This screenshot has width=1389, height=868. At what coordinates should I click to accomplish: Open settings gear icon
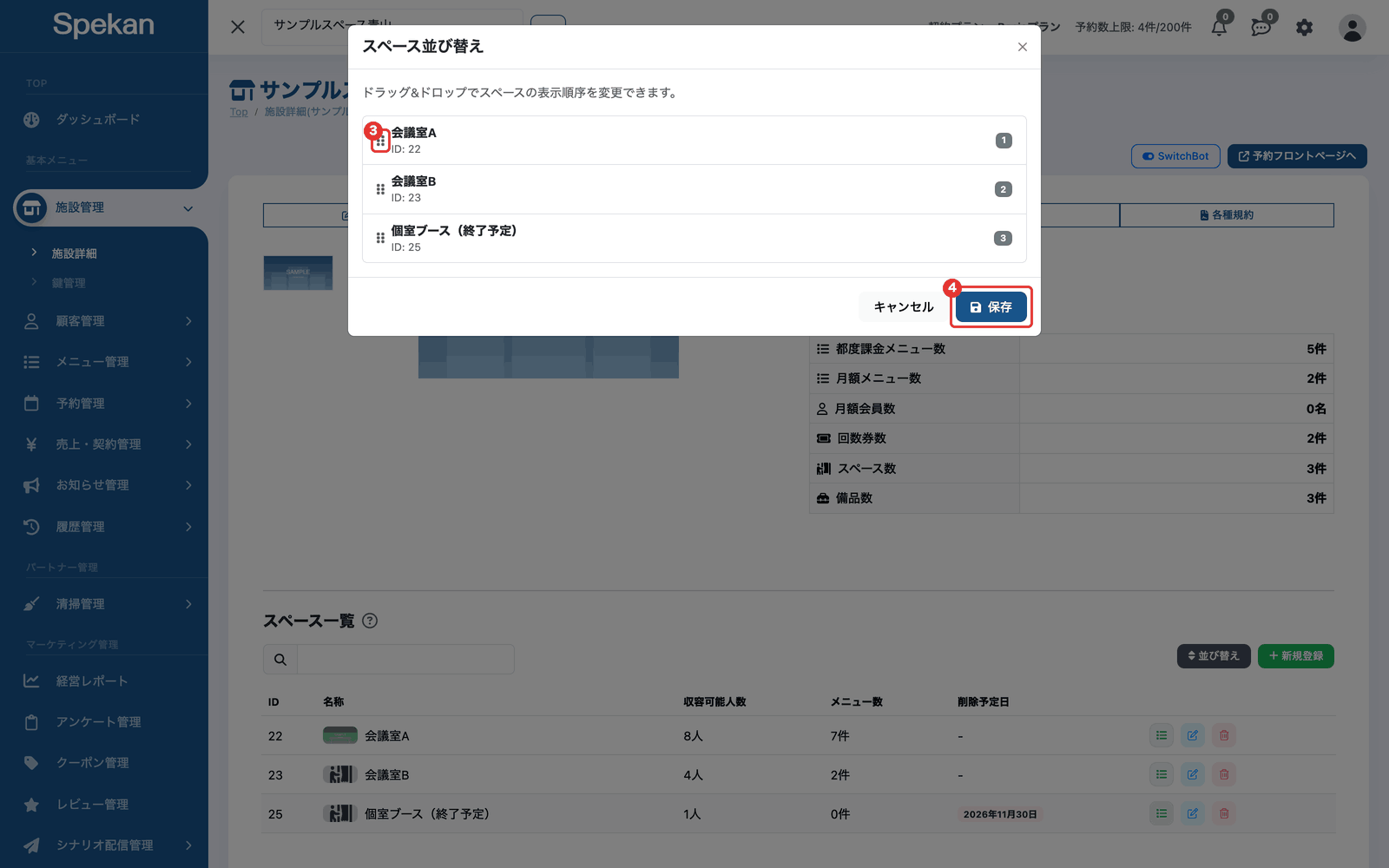click(1304, 28)
